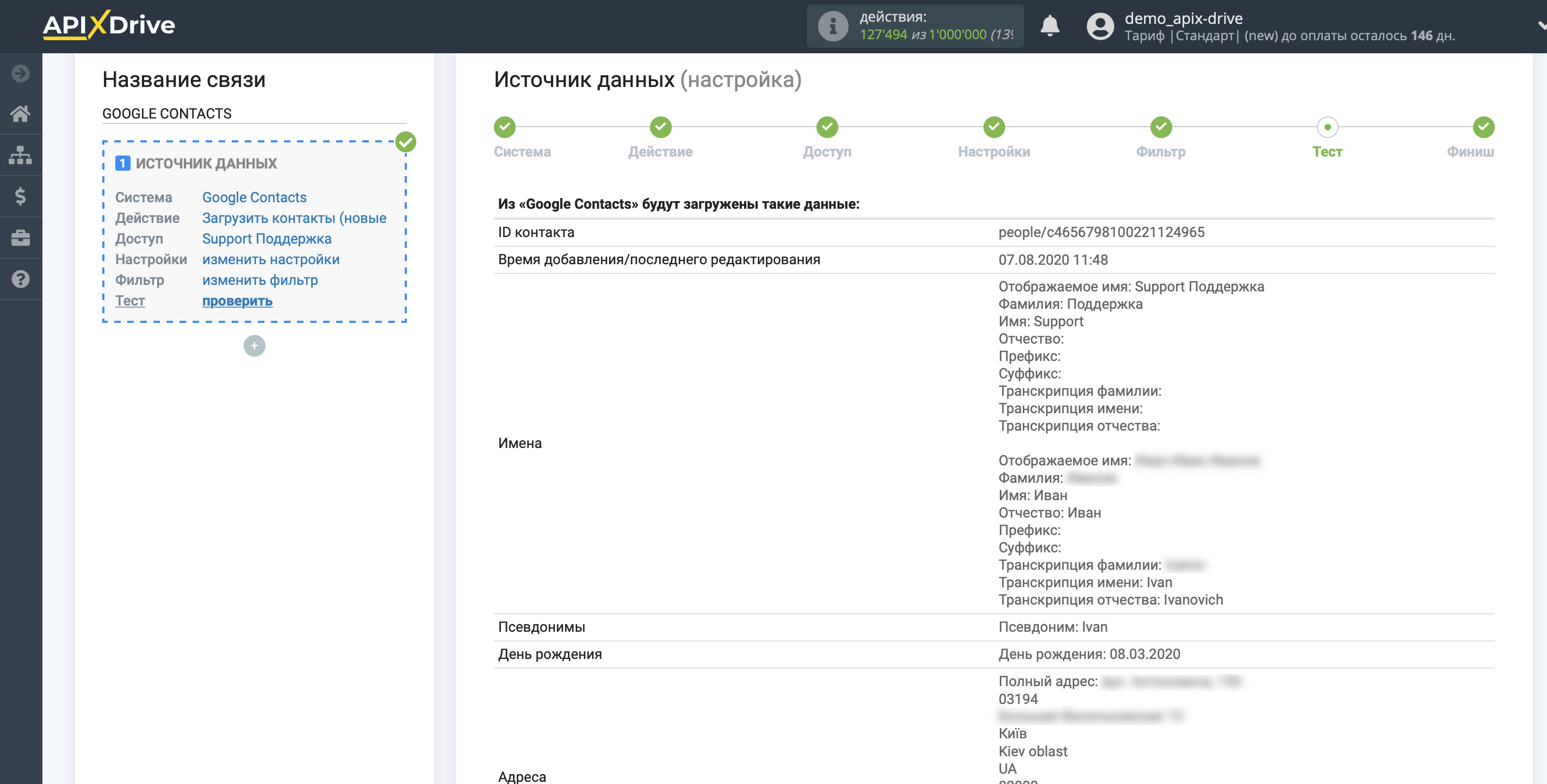Open Загрузить контакты action link
Image resolution: width=1547 pixels, height=784 pixels.
[x=294, y=218]
